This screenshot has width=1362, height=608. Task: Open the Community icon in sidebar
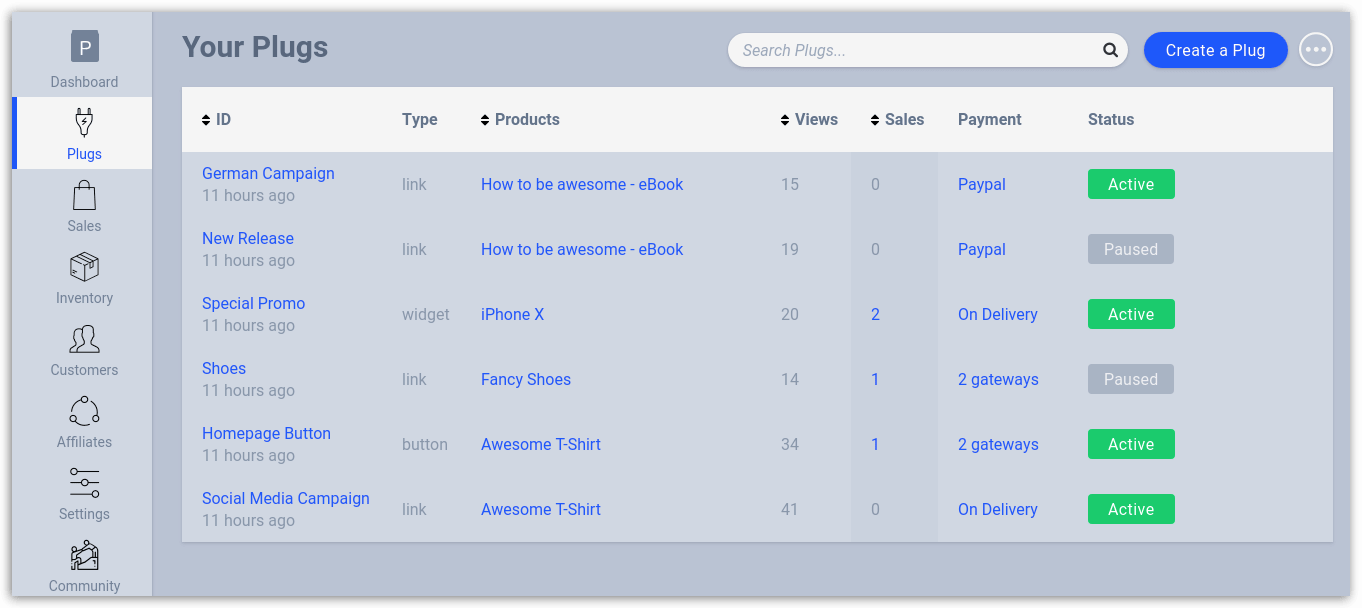coord(84,555)
